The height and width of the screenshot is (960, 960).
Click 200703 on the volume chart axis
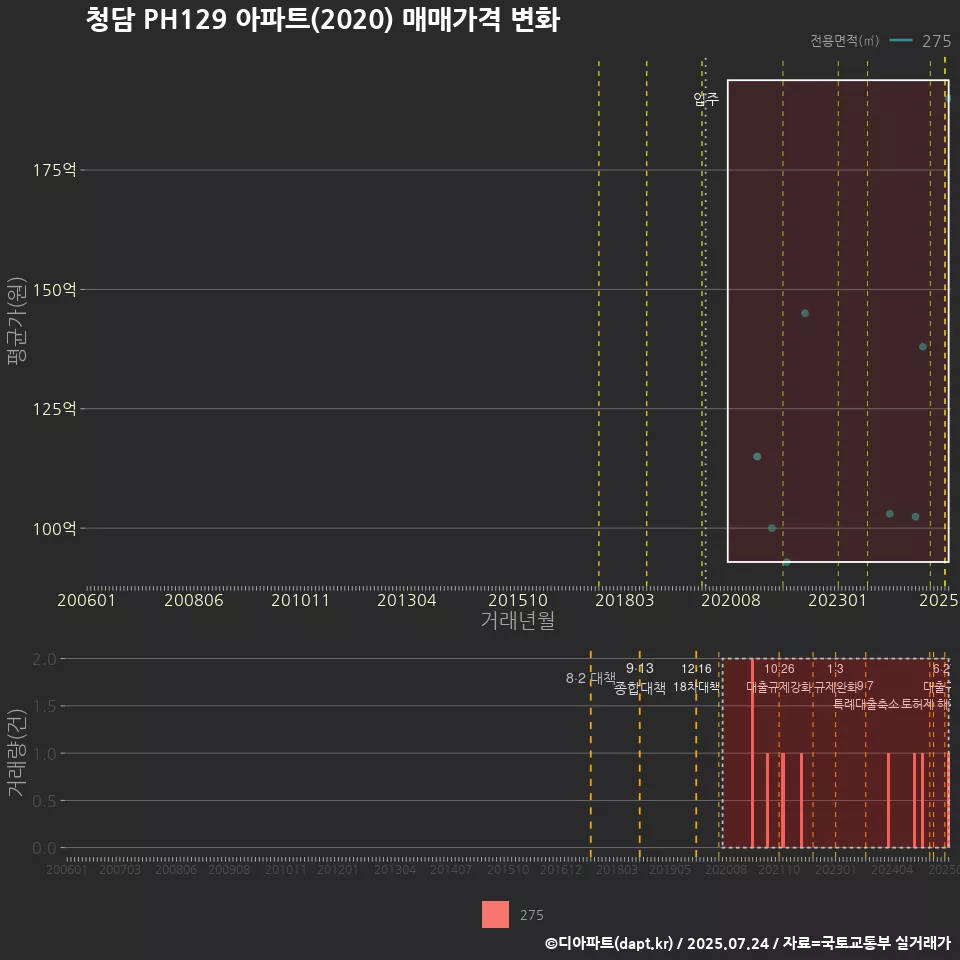click(120, 869)
